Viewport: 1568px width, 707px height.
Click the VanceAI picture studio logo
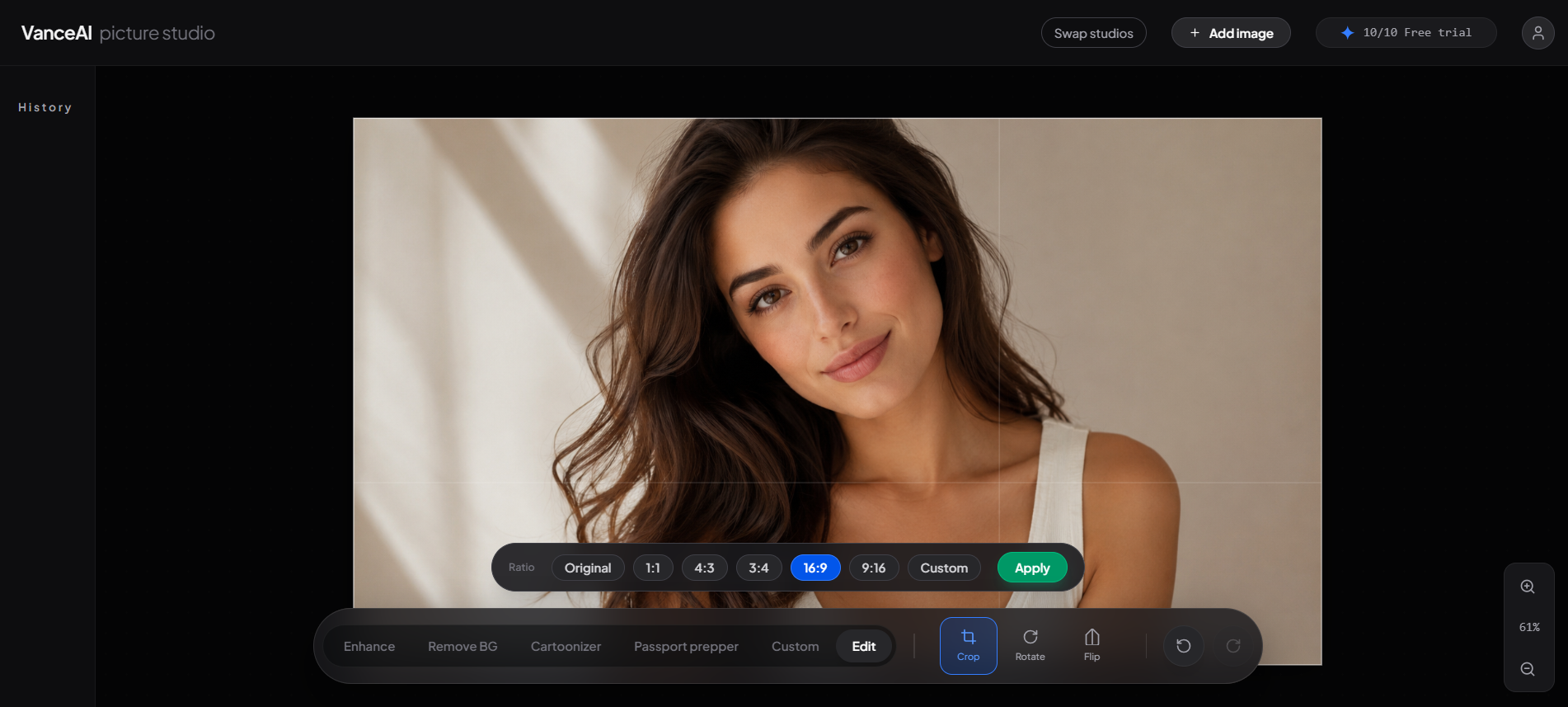click(x=118, y=33)
